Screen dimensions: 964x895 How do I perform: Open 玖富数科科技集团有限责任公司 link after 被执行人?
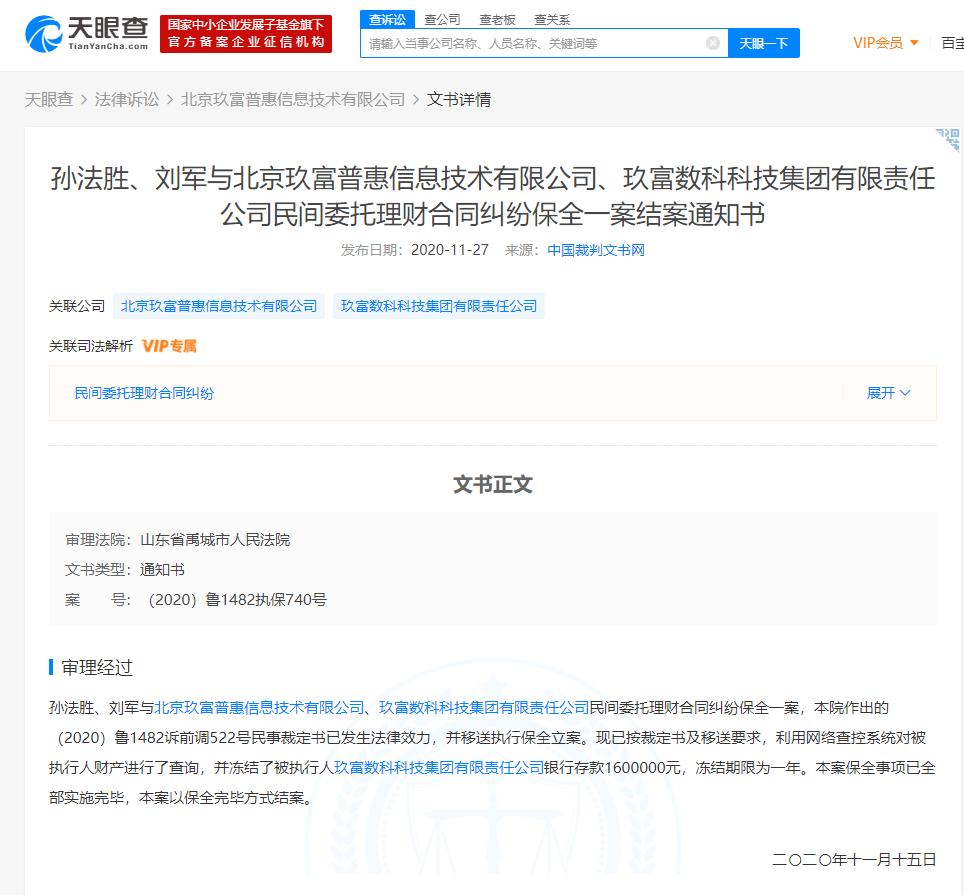(x=439, y=768)
